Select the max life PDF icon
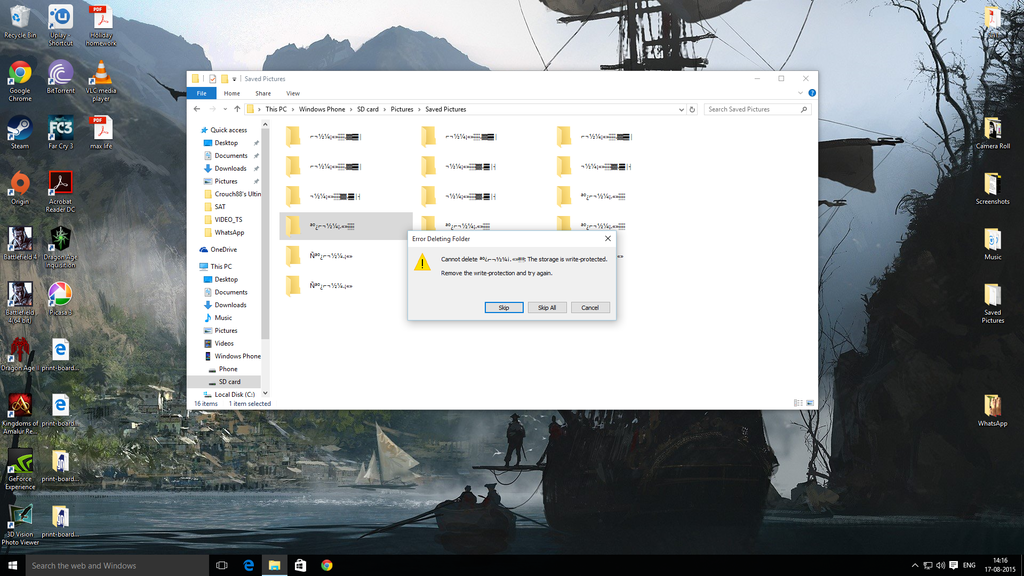 pos(101,133)
